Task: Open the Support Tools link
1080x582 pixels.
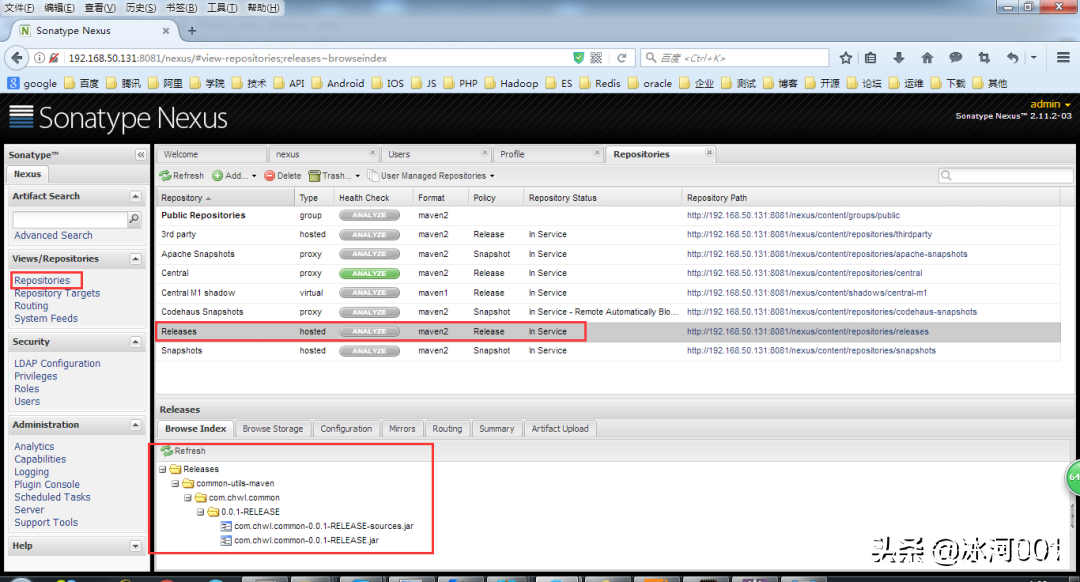Action: pyautogui.click(x=46, y=523)
